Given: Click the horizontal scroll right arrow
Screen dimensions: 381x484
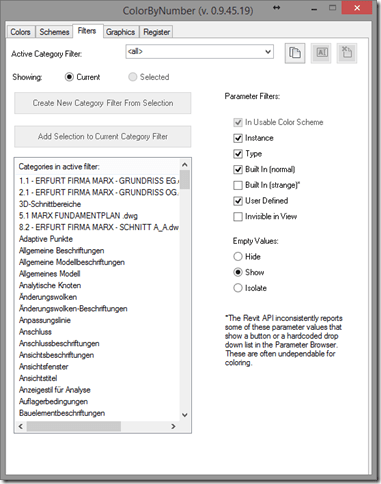Looking at the screenshot, I should [173, 426].
